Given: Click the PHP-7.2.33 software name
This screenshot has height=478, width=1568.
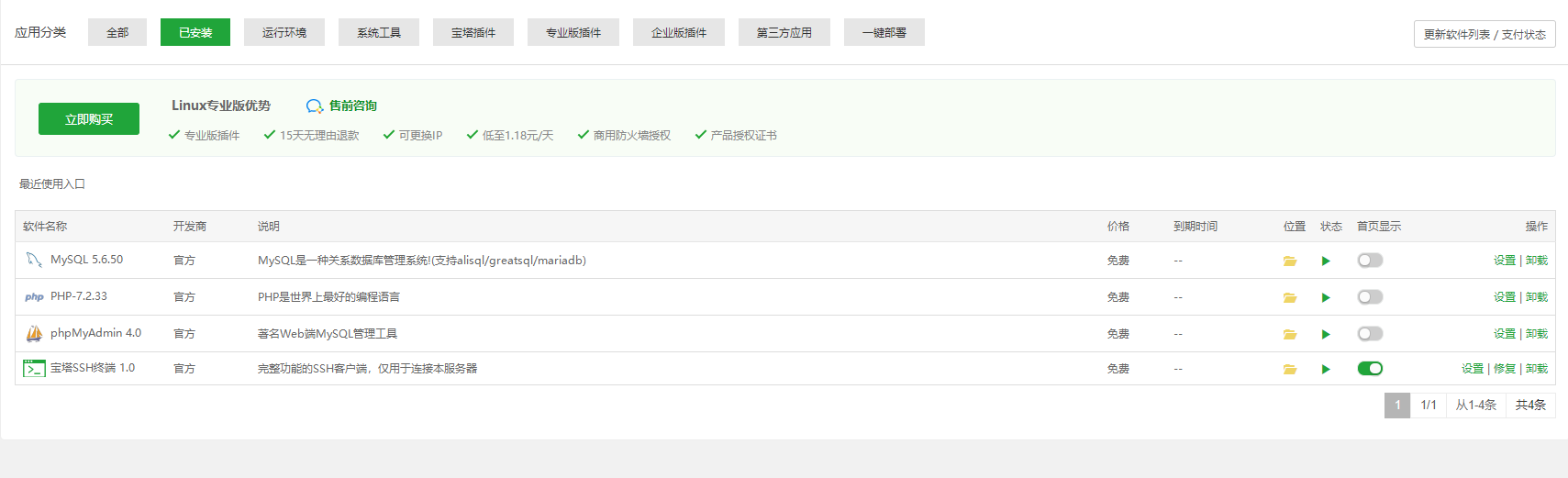Looking at the screenshot, I should (x=79, y=296).
